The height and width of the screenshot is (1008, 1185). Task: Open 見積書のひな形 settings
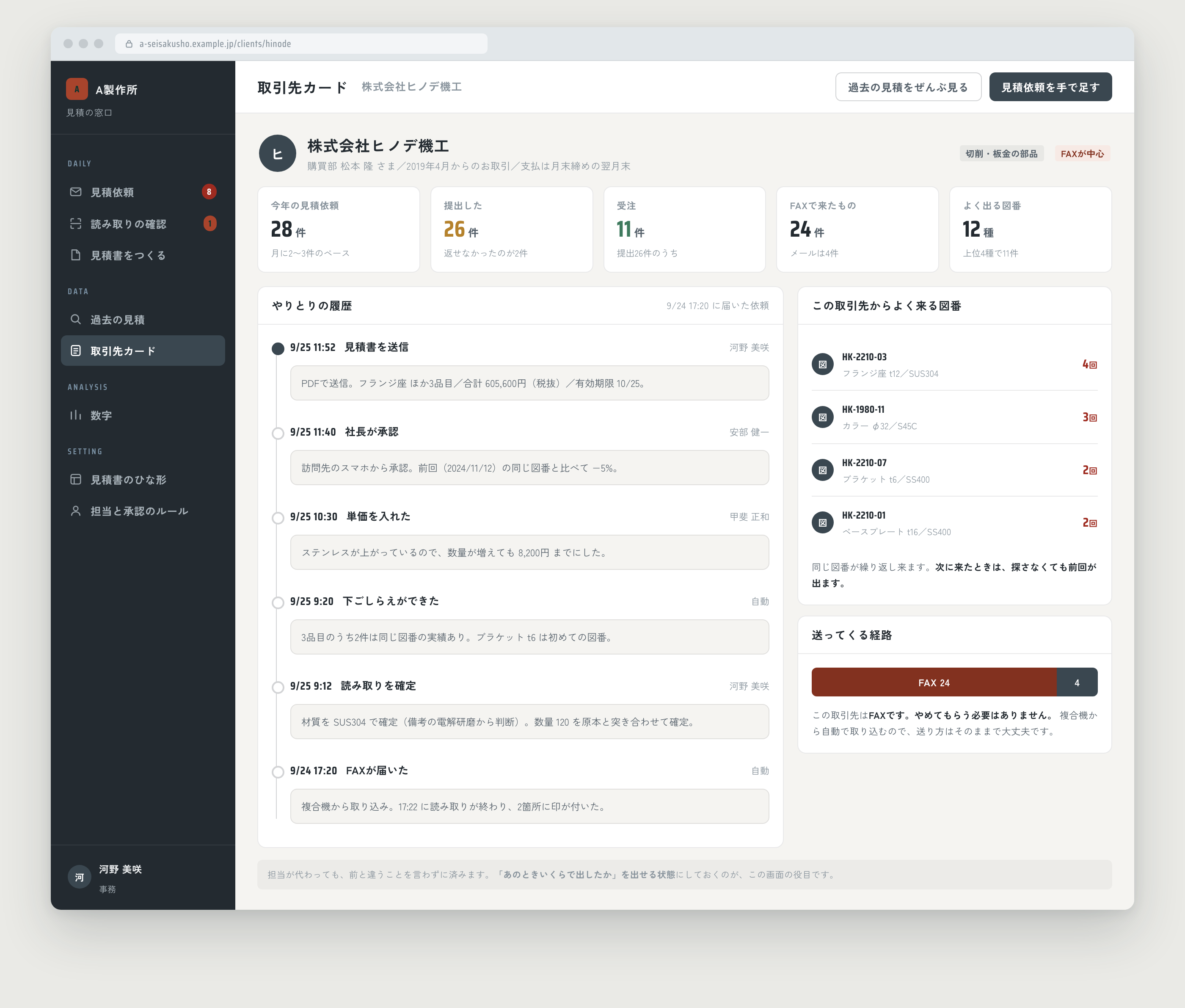point(143,479)
